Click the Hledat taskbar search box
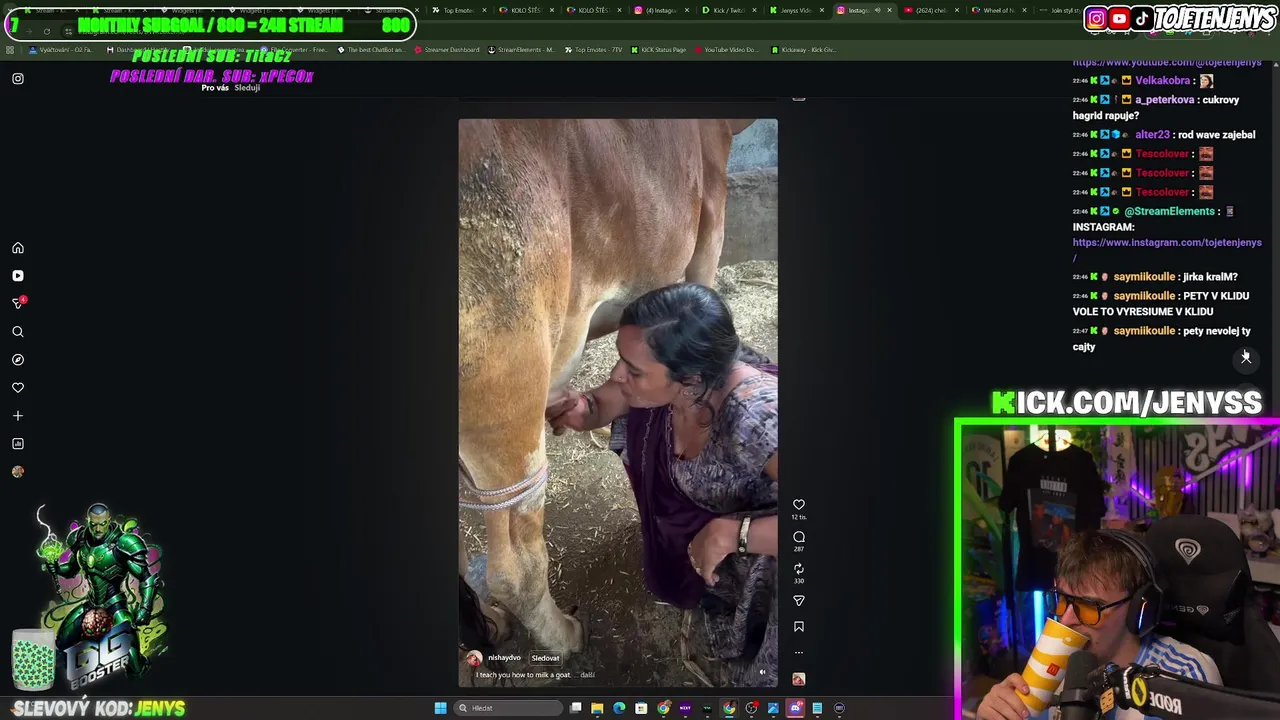Screen dimensions: 1280x720 click(x=508, y=708)
